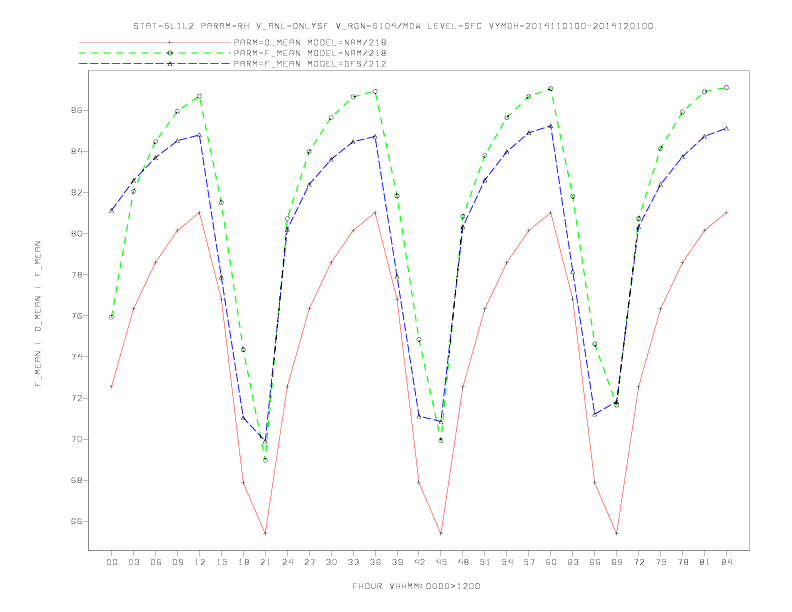Click x-axis forecast hour label 84
This screenshot has height=612, width=792.
[x=726, y=562]
